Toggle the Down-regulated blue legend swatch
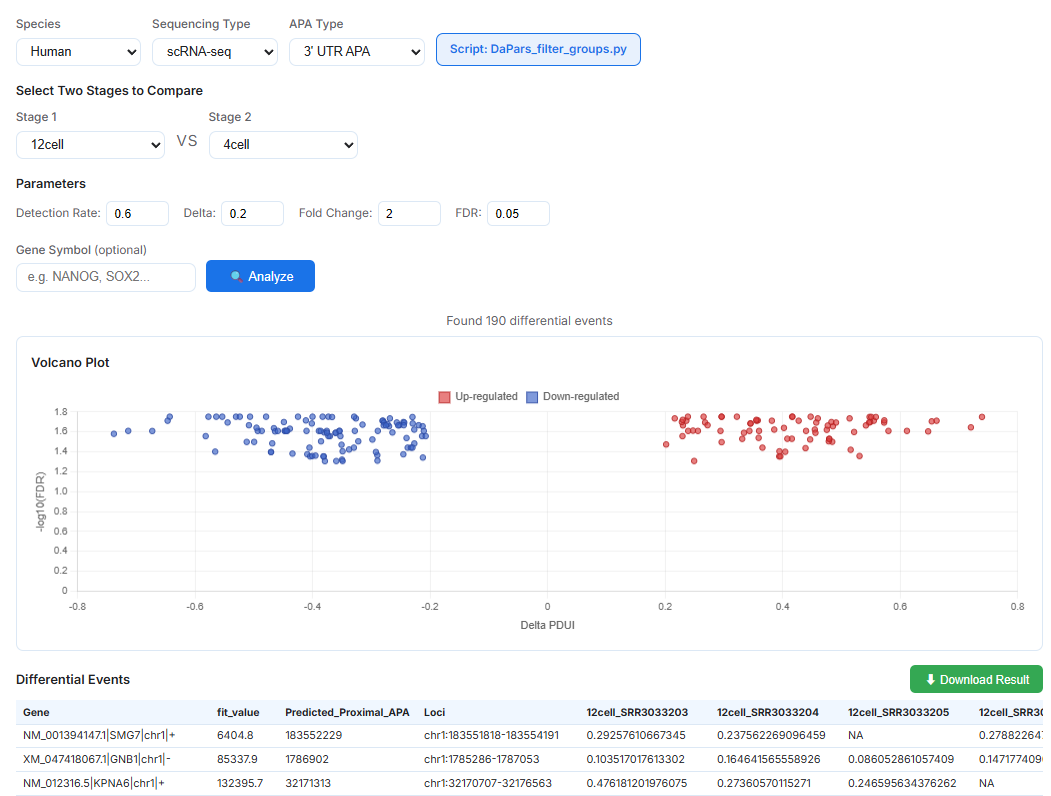This screenshot has width=1051, height=796. [532, 397]
